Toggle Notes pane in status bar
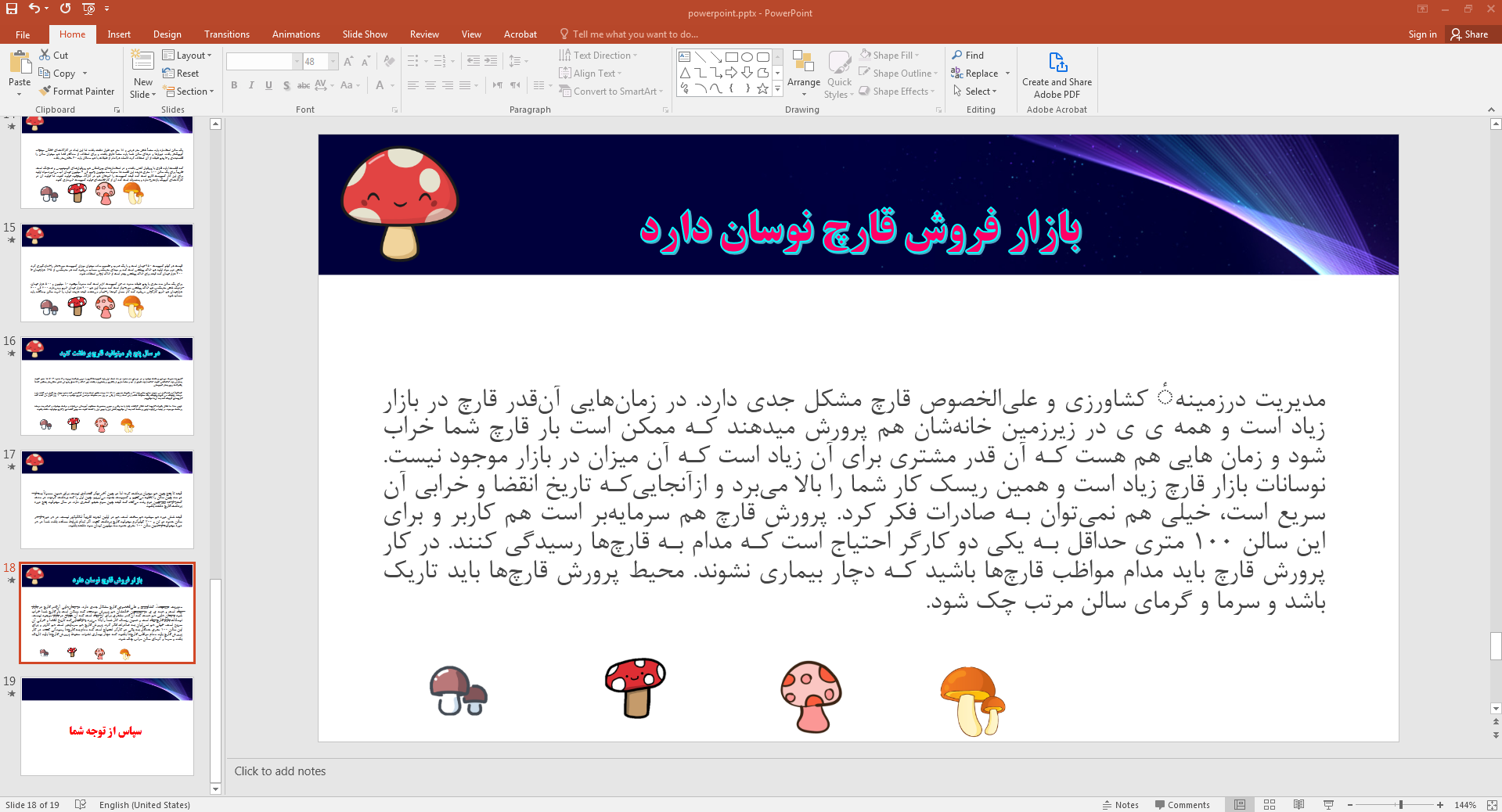The width and height of the screenshot is (1502, 812). [x=1121, y=805]
